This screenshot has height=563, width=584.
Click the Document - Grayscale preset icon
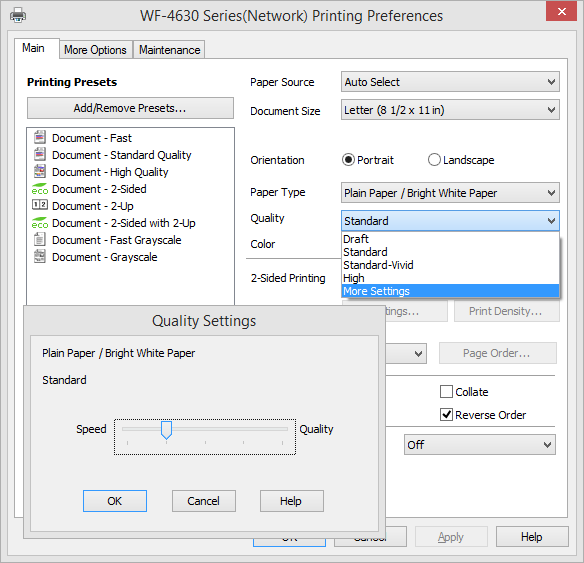(40, 257)
